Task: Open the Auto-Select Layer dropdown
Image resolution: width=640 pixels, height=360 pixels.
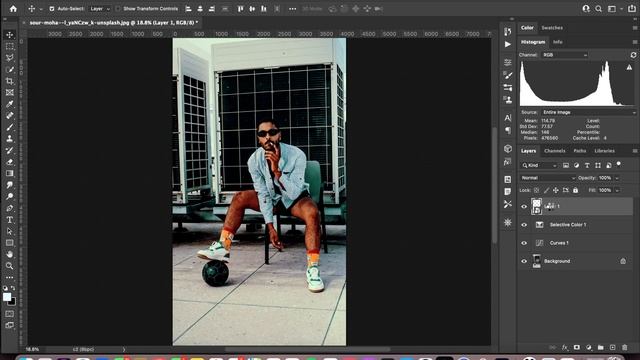Action: click(99, 9)
